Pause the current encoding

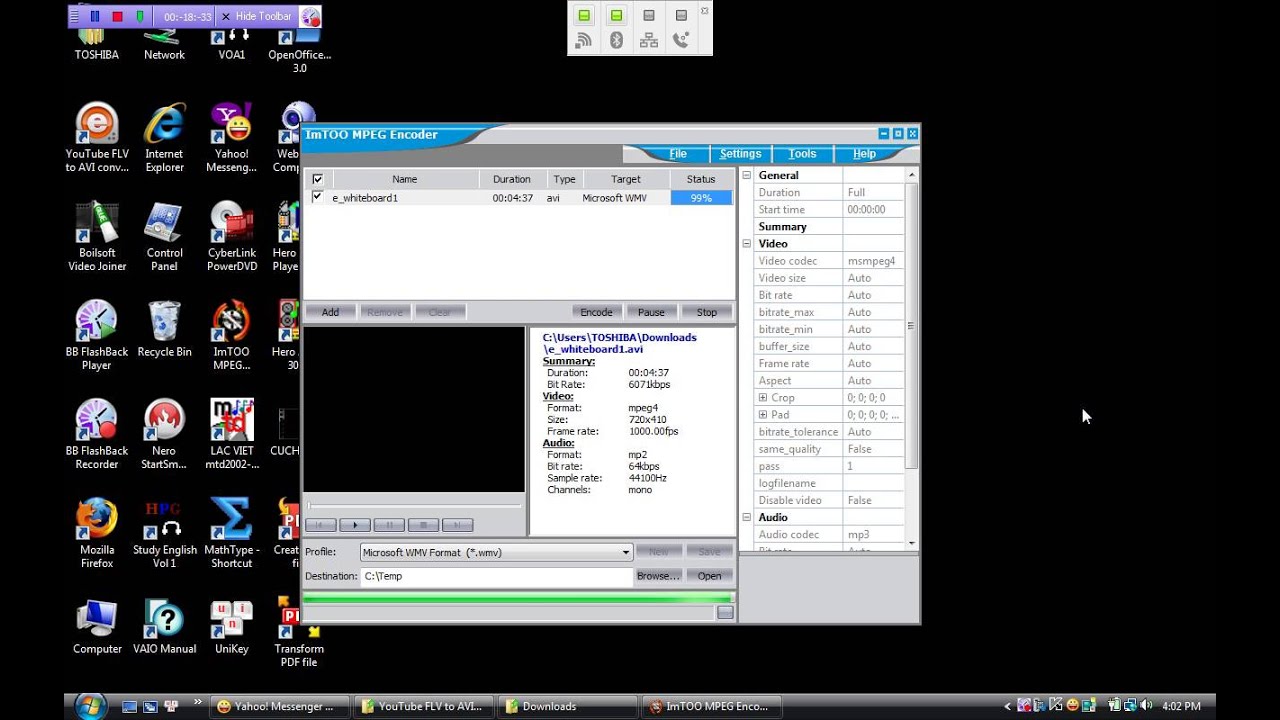point(651,312)
